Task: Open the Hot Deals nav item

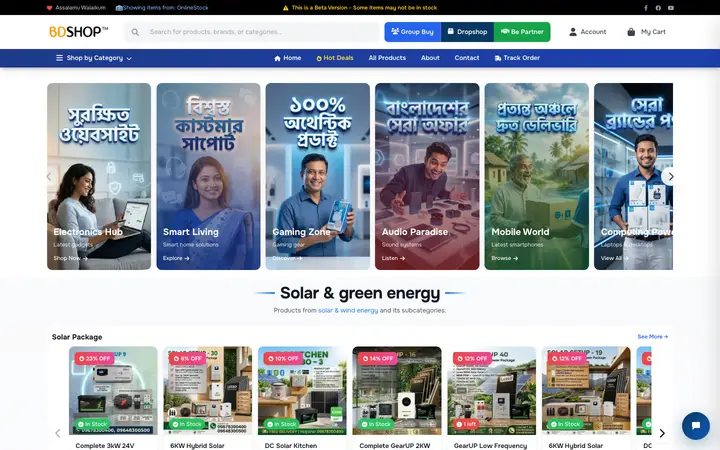Action: pos(335,58)
